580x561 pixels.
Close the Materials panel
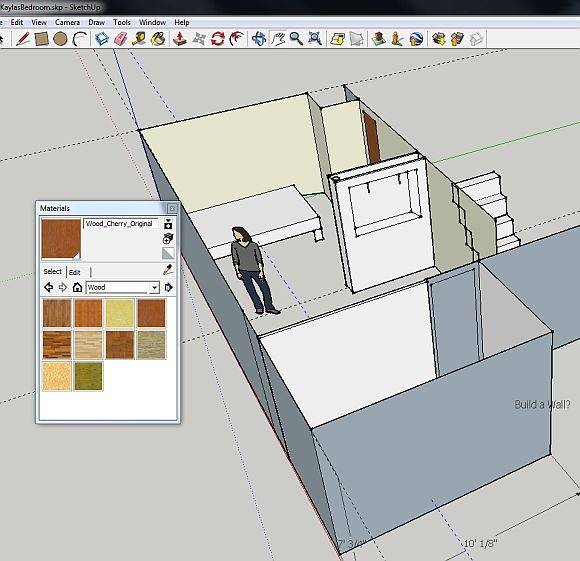click(172, 209)
